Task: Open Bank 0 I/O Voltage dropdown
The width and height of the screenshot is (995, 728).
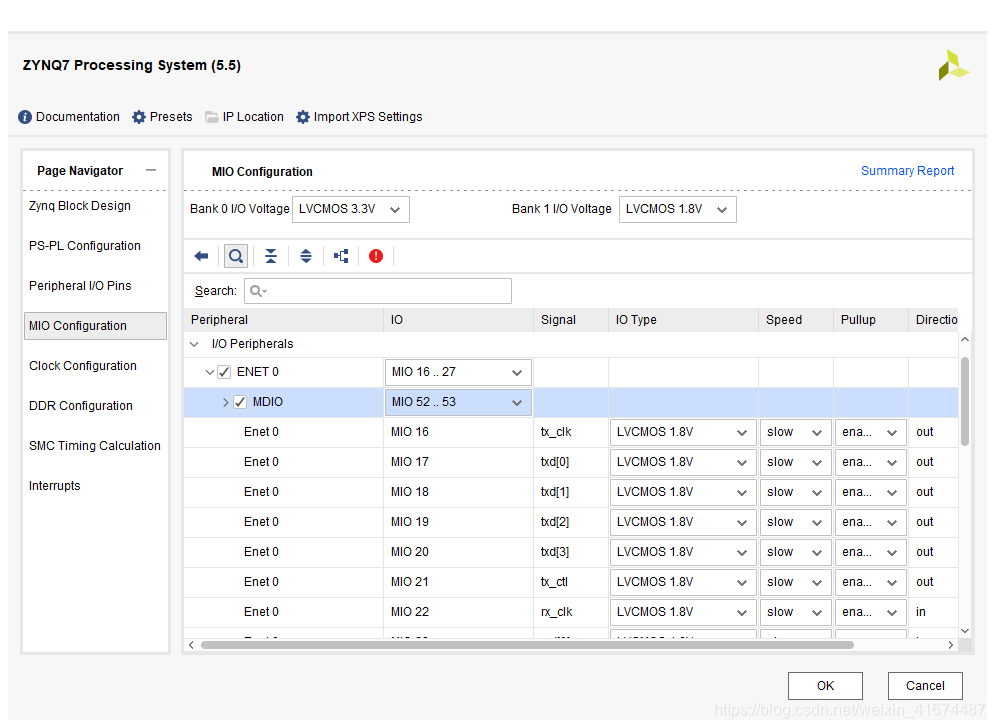Action: coord(350,209)
